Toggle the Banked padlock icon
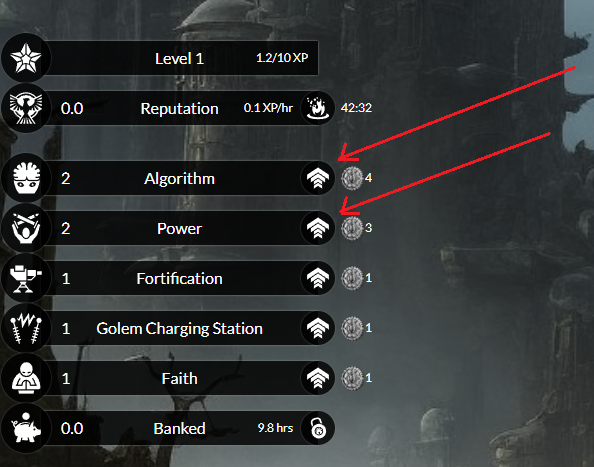Image resolution: width=594 pixels, height=467 pixels. coord(318,428)
